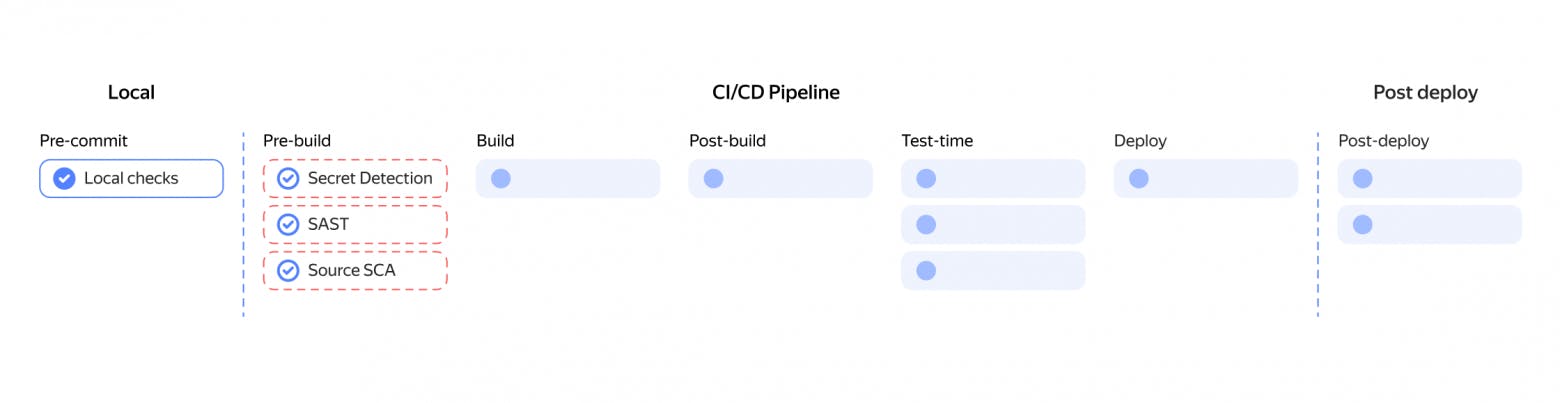Click the Build stage circle icon
The width and height of the screenshot is (1560, 403).
(501, 179)
